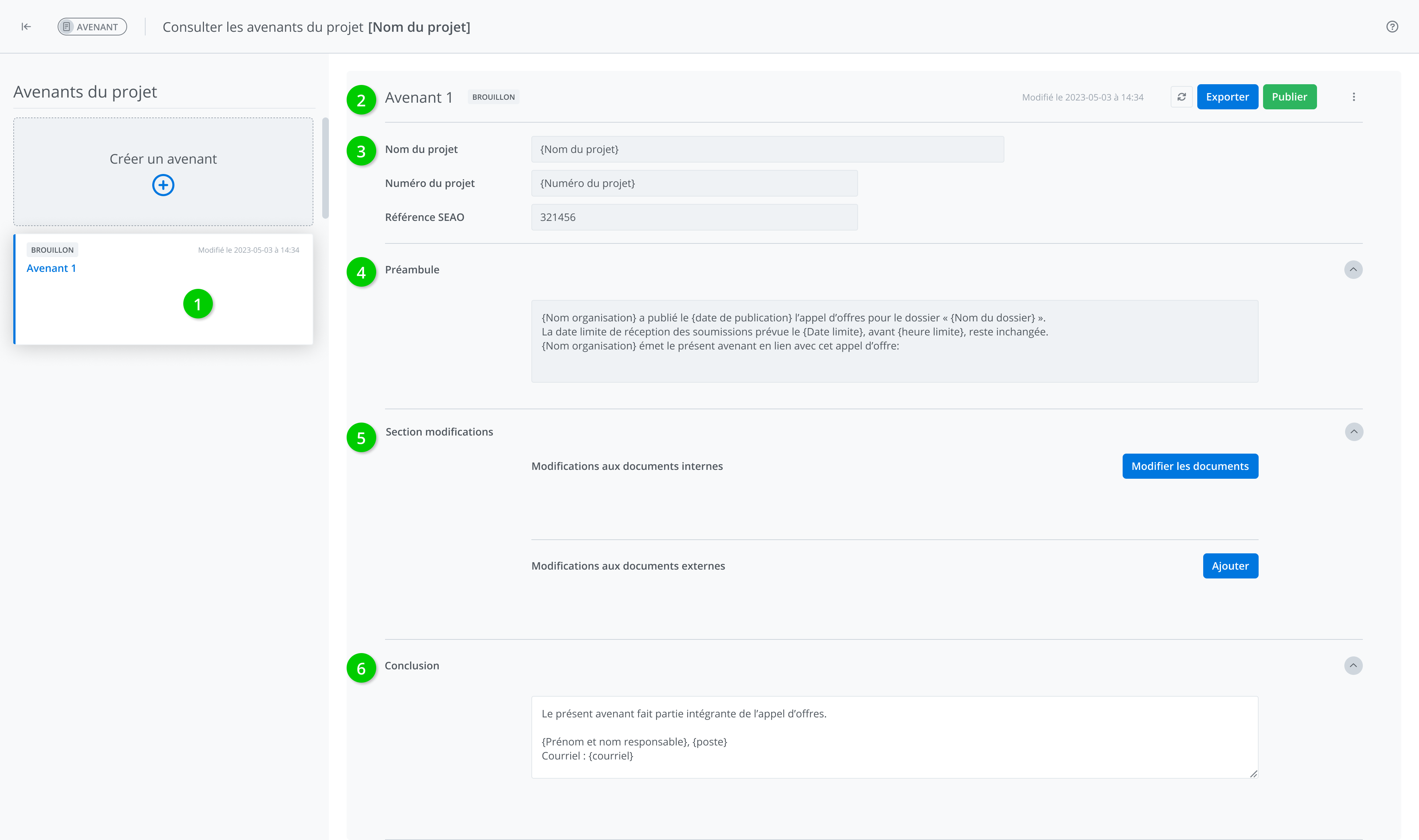Open the Avenant 1 link in list
Screen dimensions: 1419x840
pyautogui.click(x=51, y=268)
